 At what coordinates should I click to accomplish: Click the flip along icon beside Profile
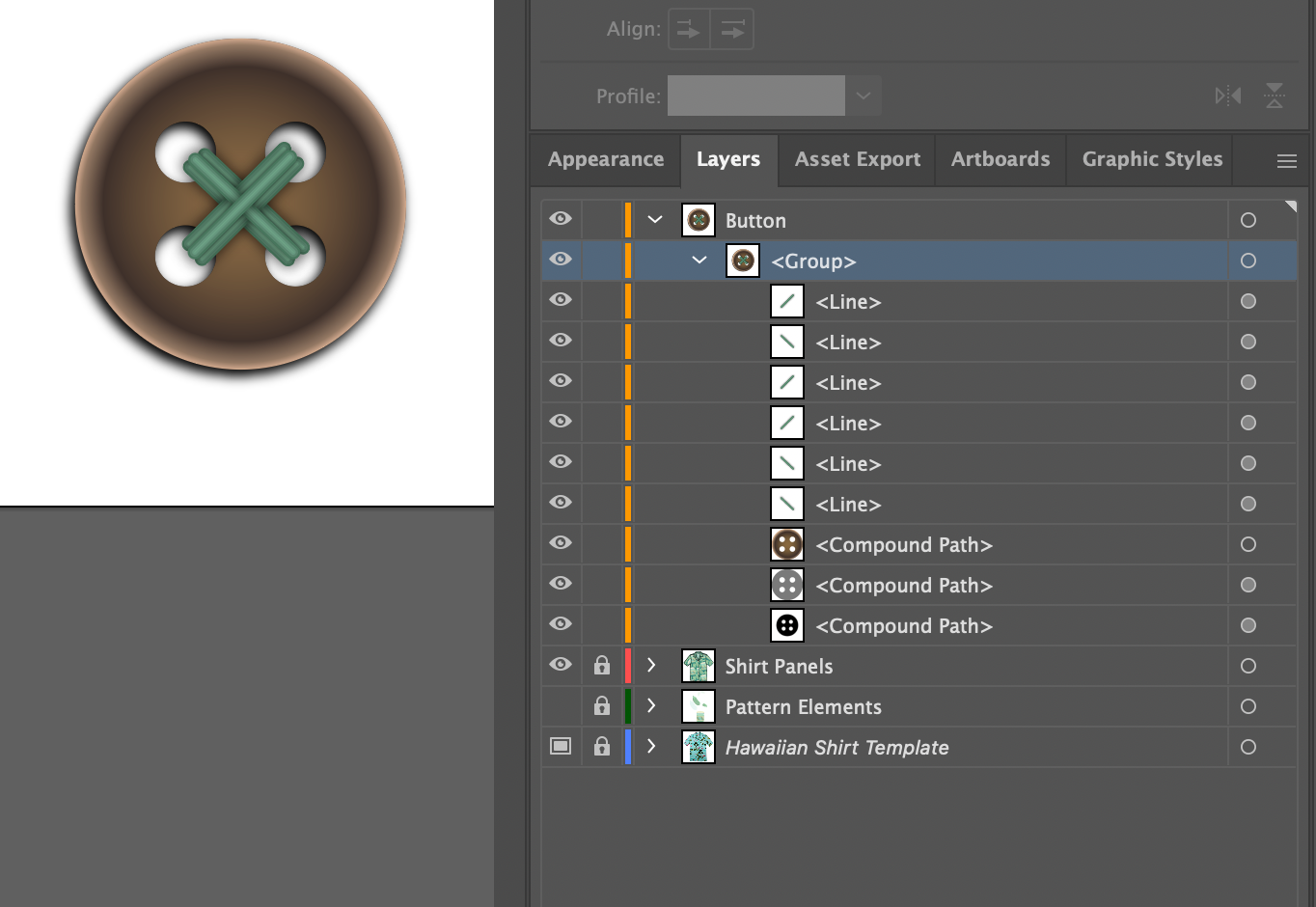pyautogui.click(x=1227, y=96)
